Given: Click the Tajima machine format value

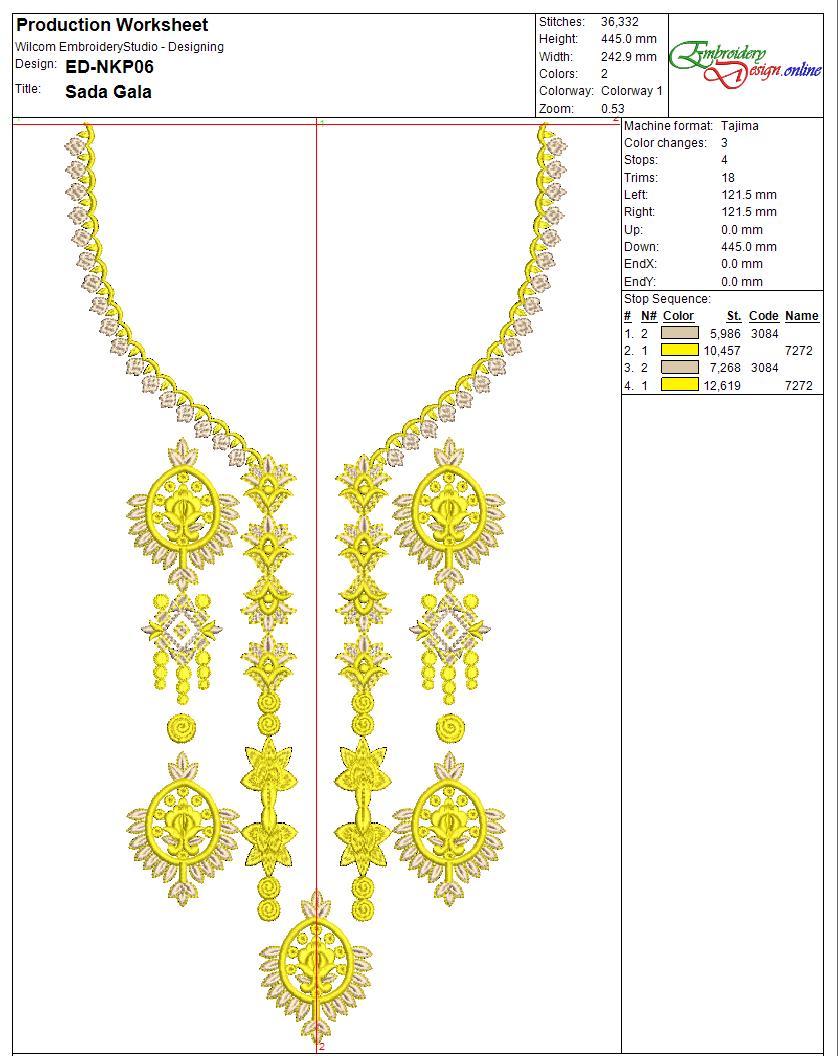Looking at the screenshot, I should (x=739, y=126).
